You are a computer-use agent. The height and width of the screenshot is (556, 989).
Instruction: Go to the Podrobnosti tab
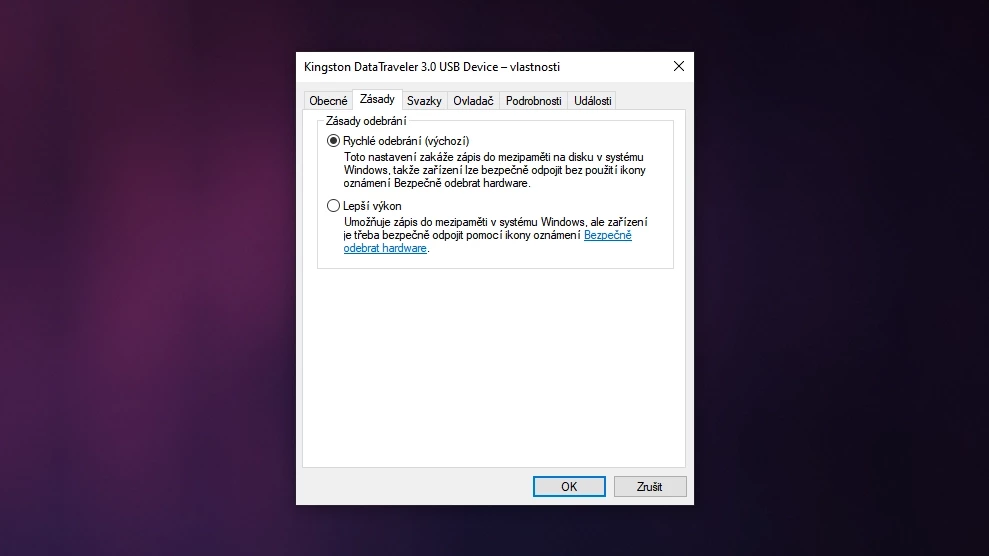(534, 101)
